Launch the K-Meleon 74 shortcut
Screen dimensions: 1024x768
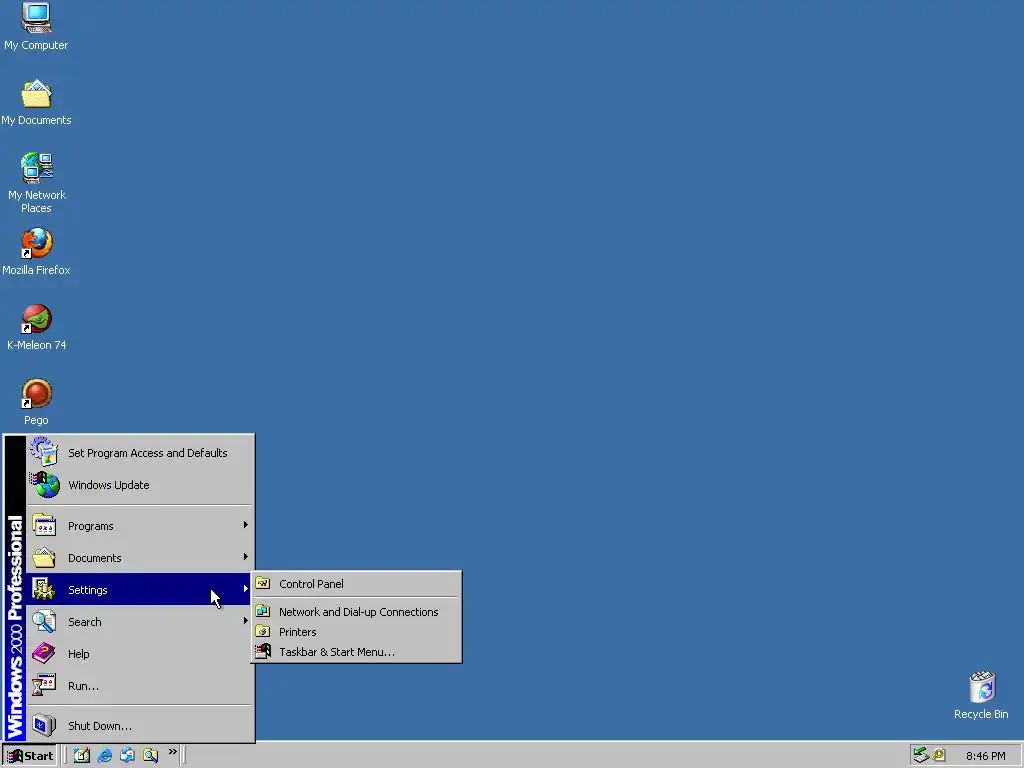pyautogui.click(x=37, y=327)
